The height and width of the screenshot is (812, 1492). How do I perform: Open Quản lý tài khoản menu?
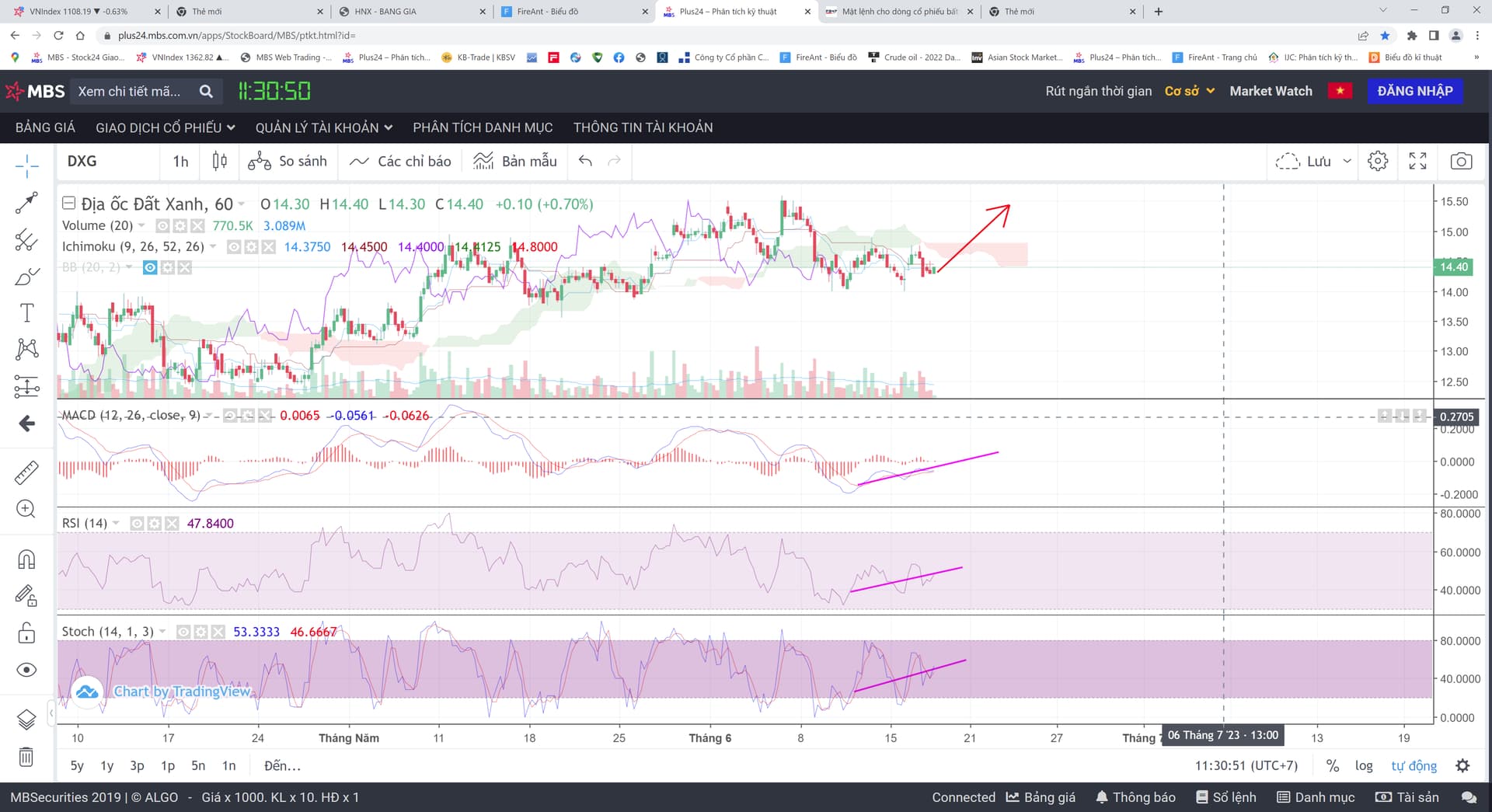(324, 127)
